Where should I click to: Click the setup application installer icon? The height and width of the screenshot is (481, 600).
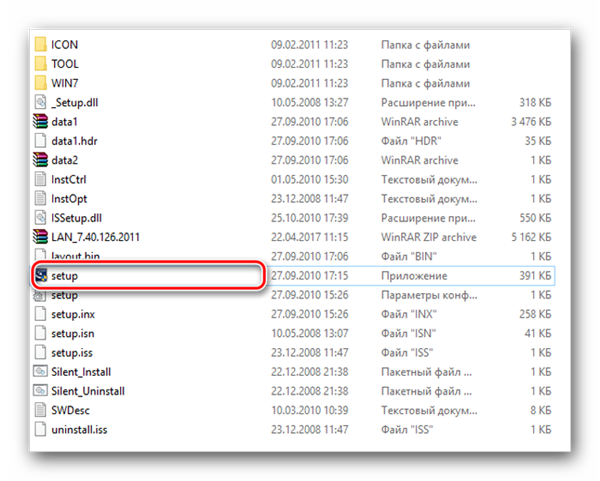coord(41,275)
